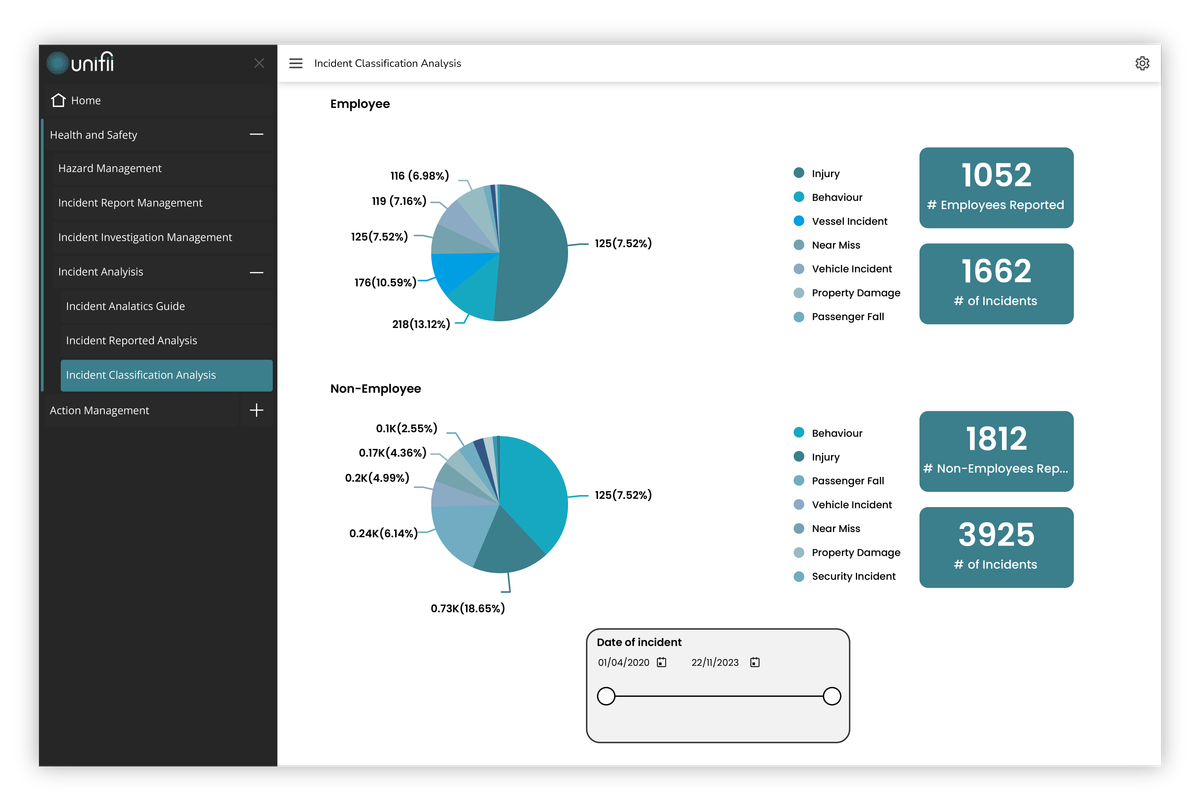Close the sidebar with the X icon
The height and width of the screenshot is (810, 1200).
258,63
